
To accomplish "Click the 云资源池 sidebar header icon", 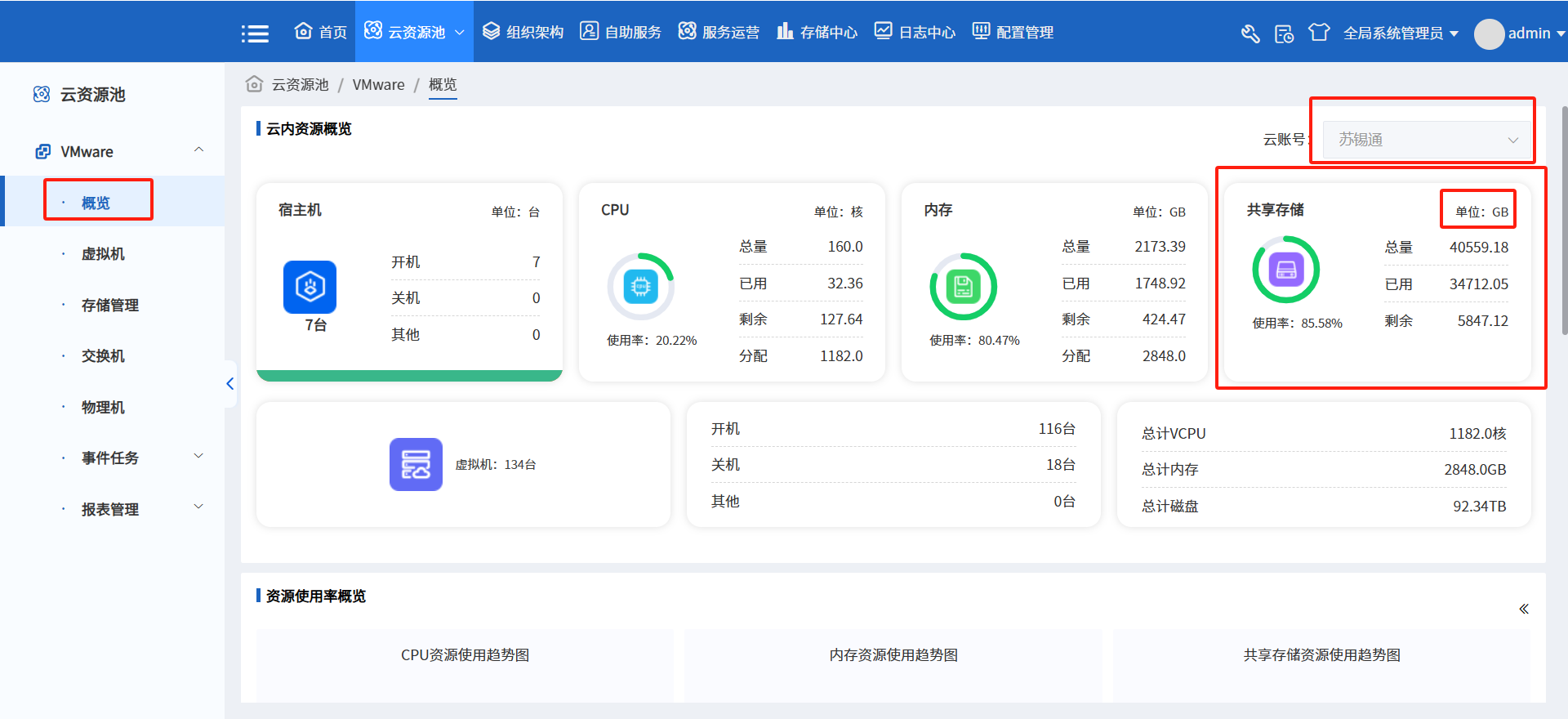I will [x=42, y=94].
